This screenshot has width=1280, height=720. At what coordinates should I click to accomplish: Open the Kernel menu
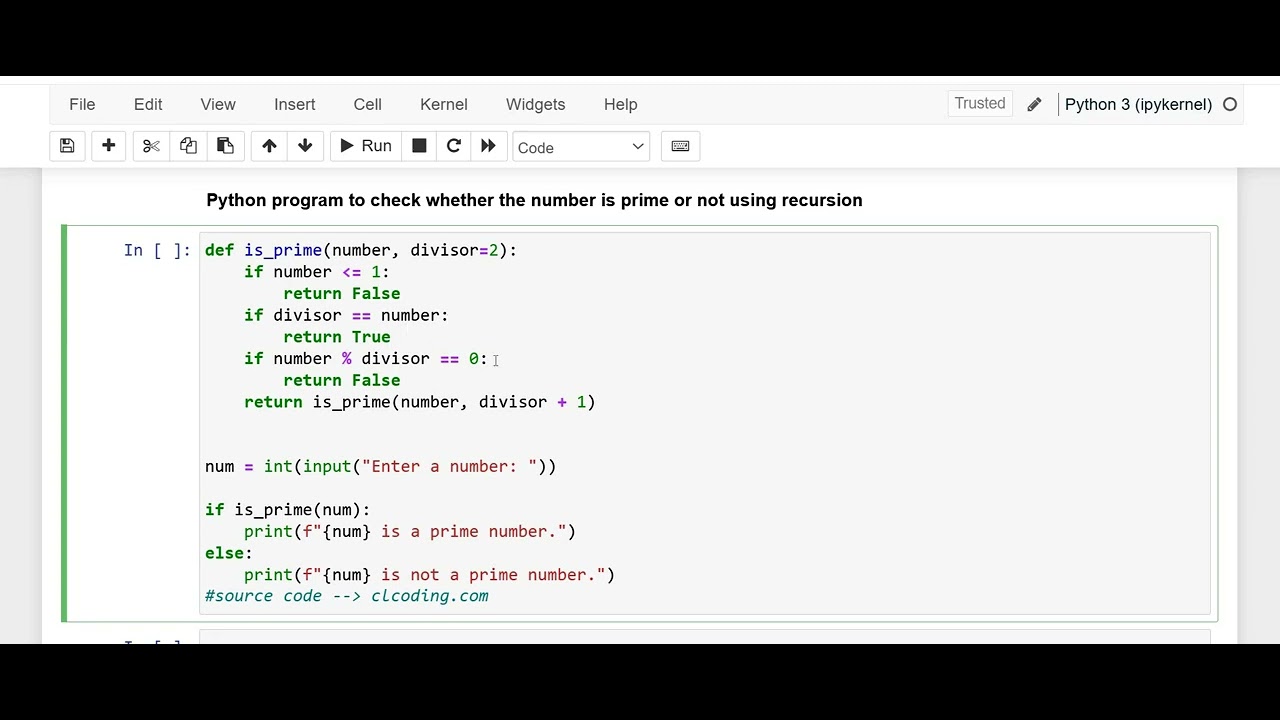[x=443, y=104]
